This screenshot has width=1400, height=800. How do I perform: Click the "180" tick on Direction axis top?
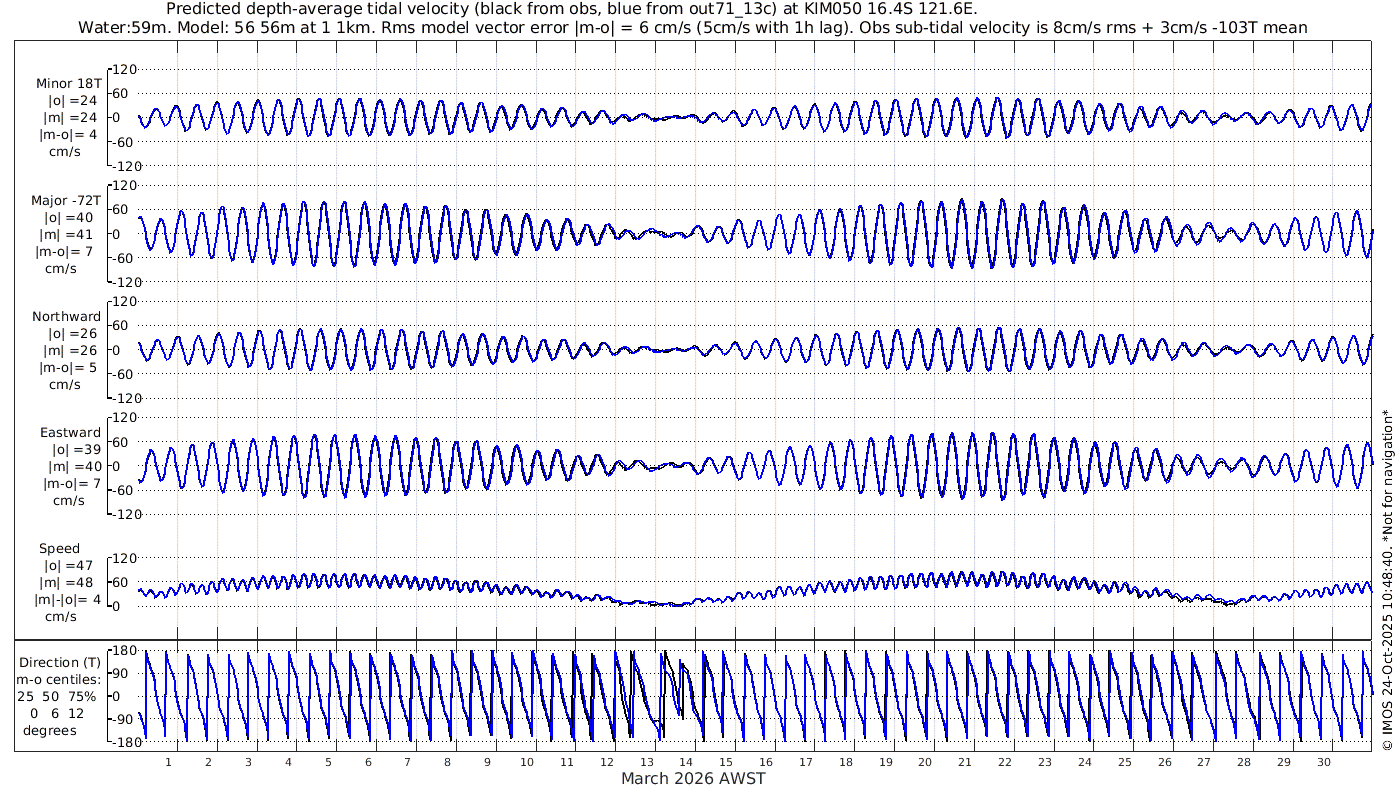coord(123,651)
